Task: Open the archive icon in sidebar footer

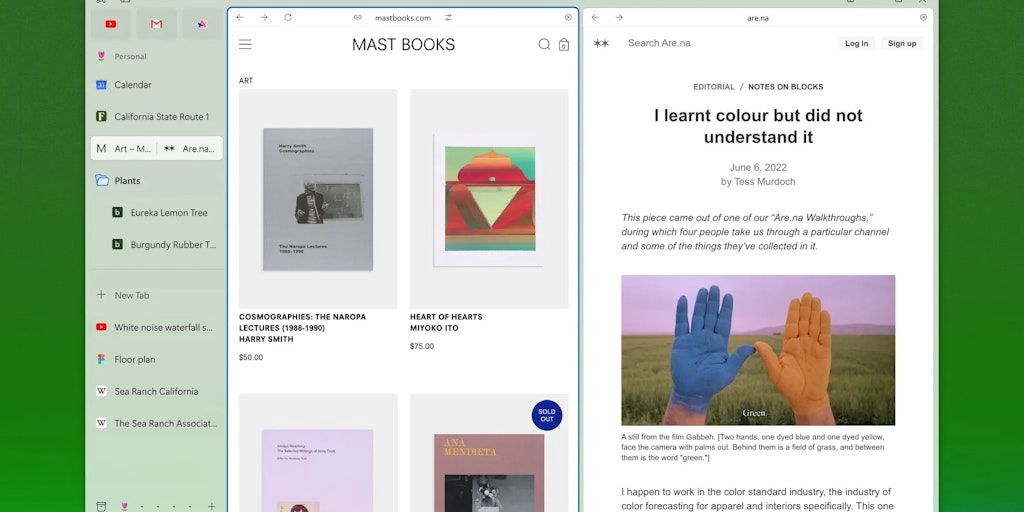Action: (x=101, y=506)
